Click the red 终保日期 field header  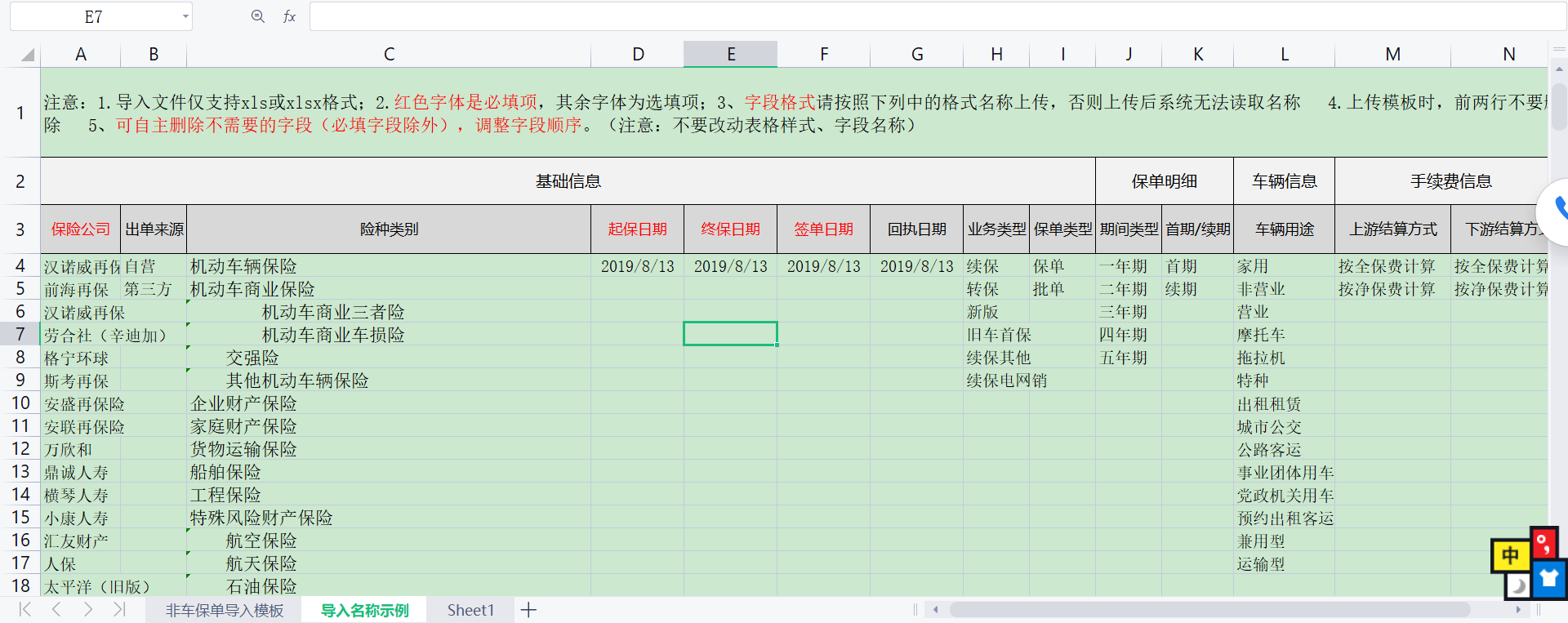(x=731, y=229)
